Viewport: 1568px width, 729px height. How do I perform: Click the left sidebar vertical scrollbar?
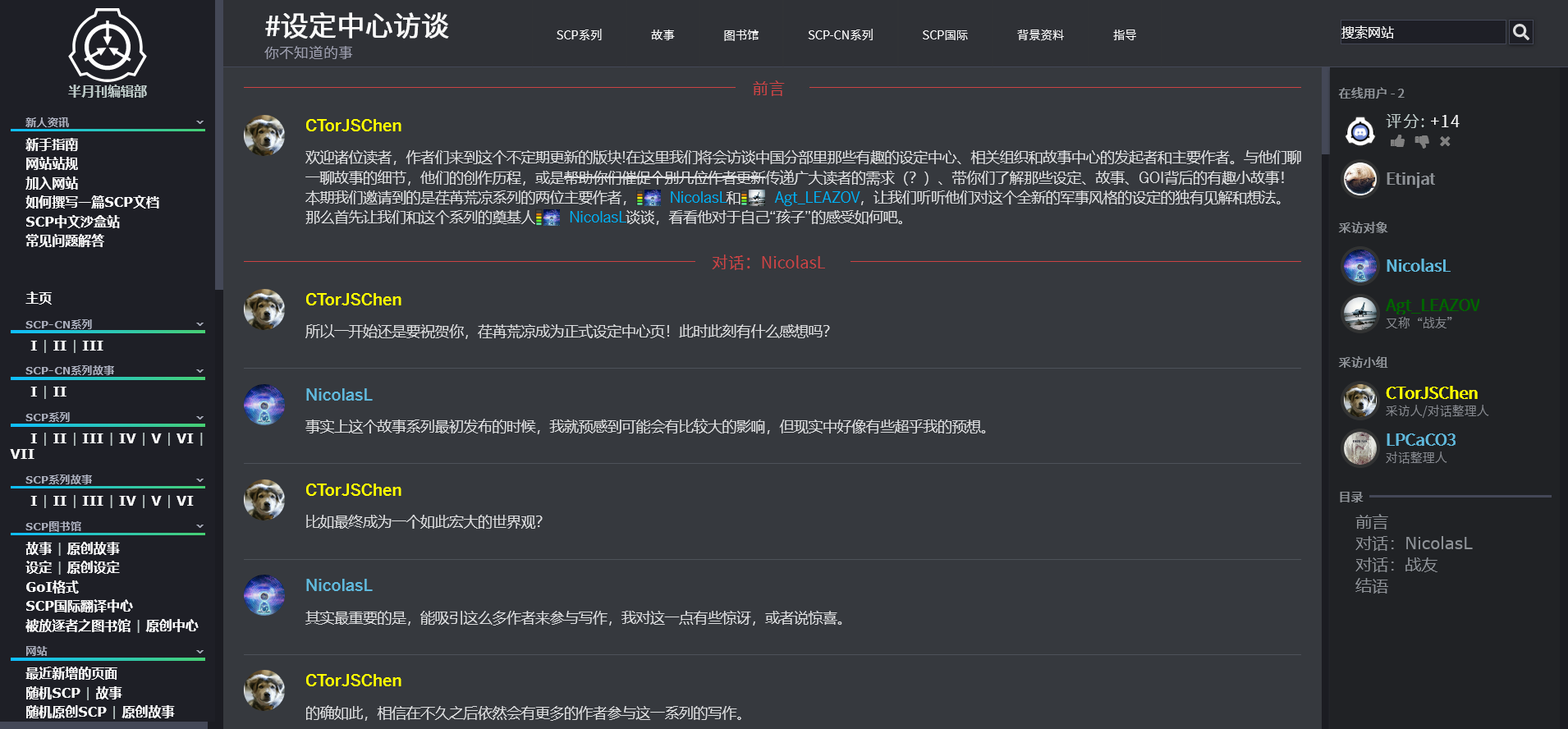click(219, 144)
